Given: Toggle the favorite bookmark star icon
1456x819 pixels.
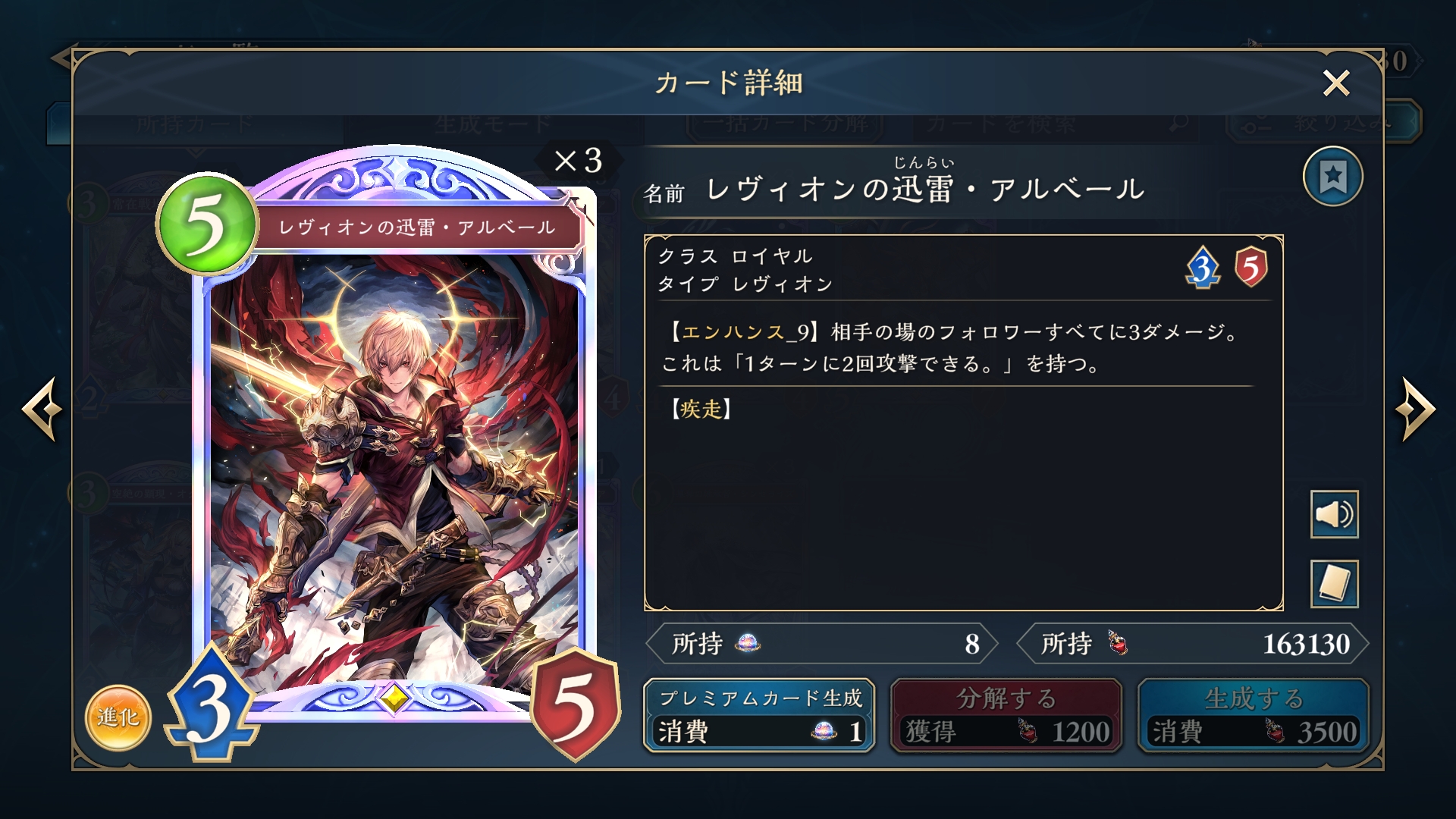Looking at the screenshot, I should coord(1332,177).
